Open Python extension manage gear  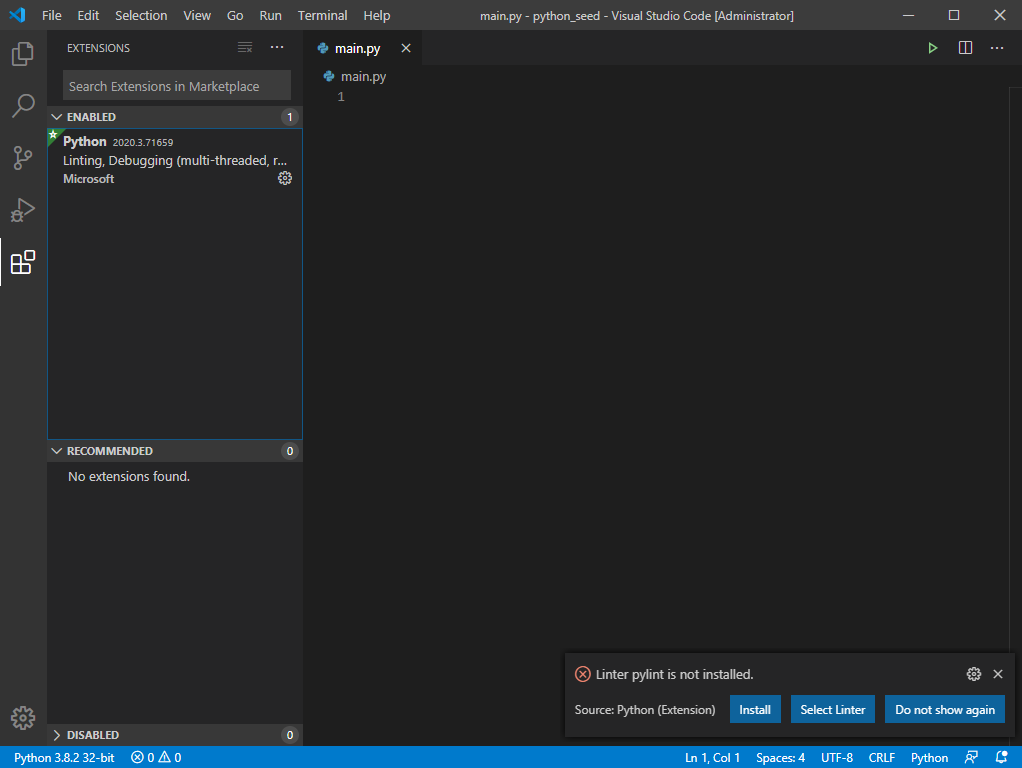click(285, 178)
